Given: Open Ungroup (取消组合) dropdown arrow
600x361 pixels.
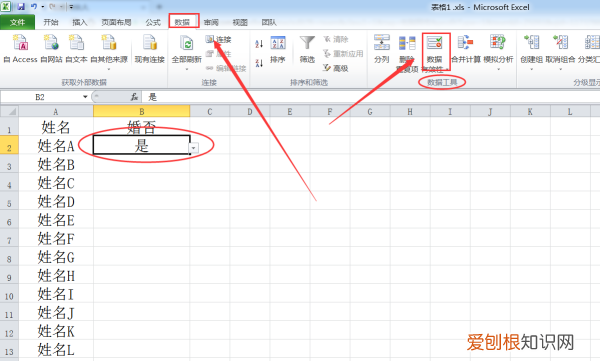Looking at the screenshot, I should coord(561,69).
